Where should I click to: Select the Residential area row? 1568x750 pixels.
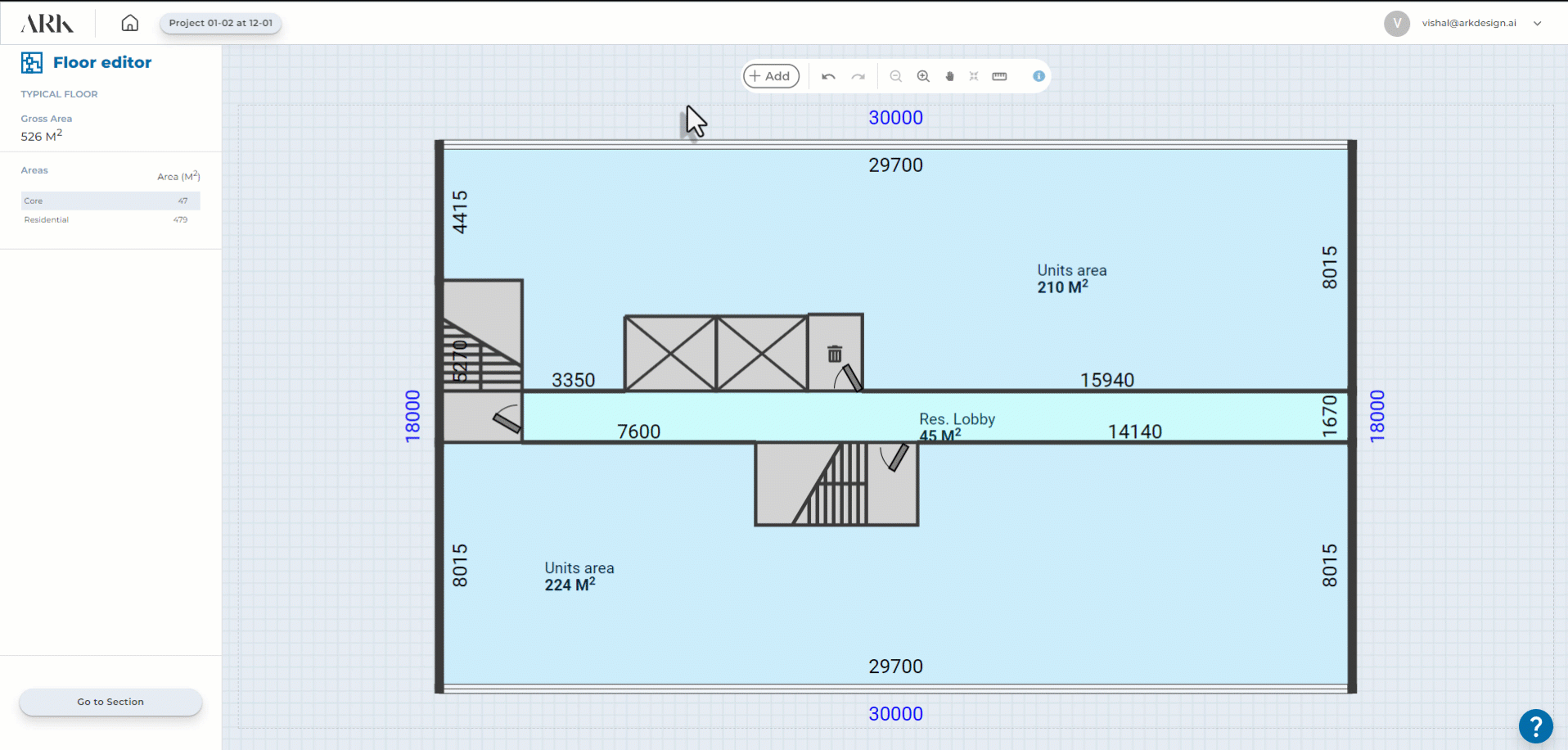110,219
